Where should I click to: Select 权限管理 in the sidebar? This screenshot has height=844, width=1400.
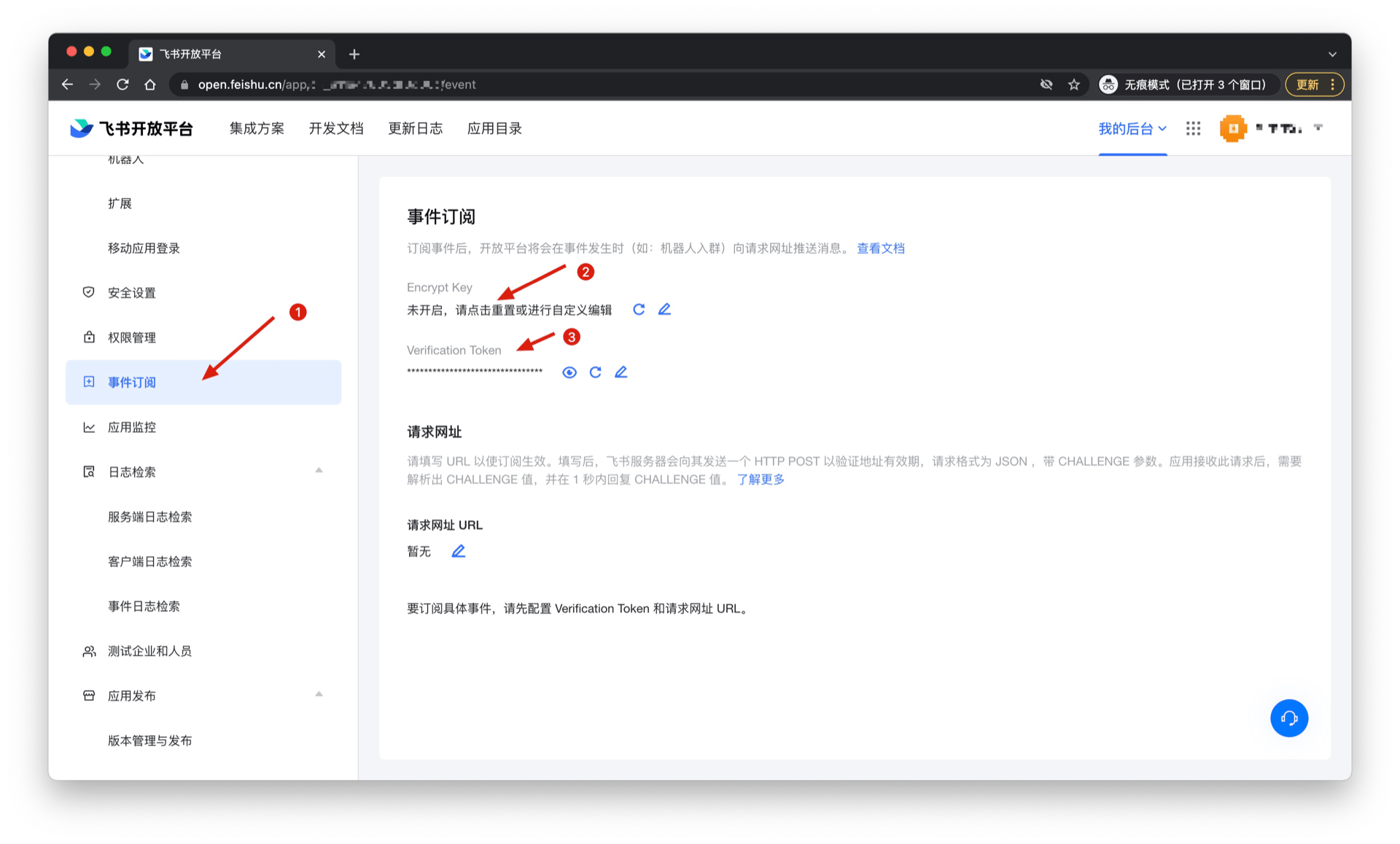coord(132,337)
